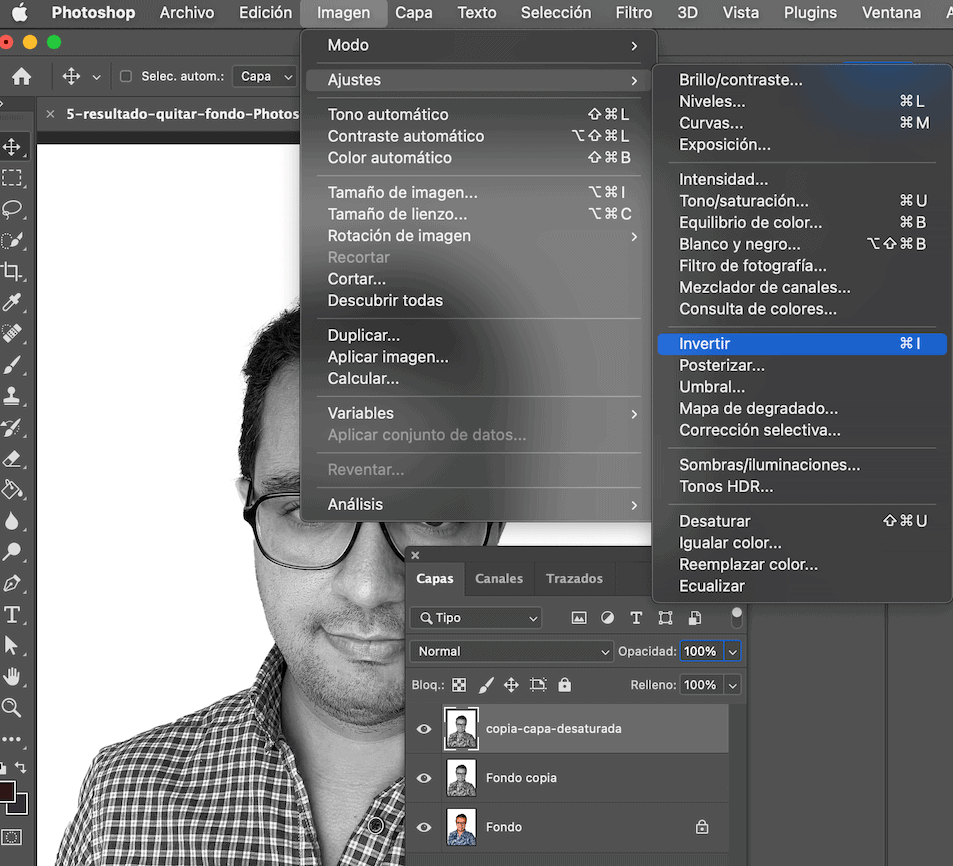This screenshot has height=866, width=953.
Task: Select the Spot Healing Brush tool
Action: click(x=12, y=333)
